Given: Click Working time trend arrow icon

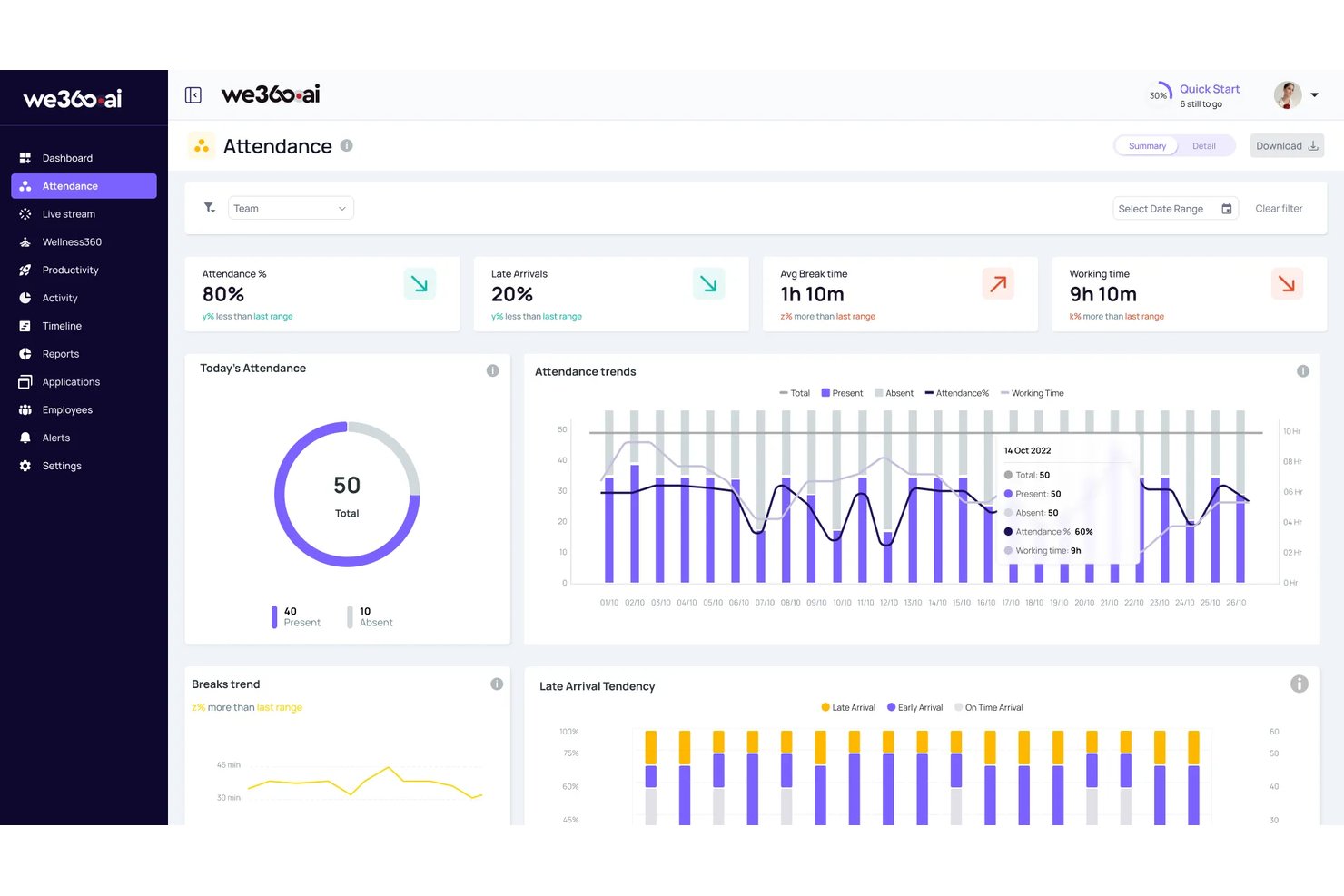Looking at the screenshot, I should click(1287, 284).
